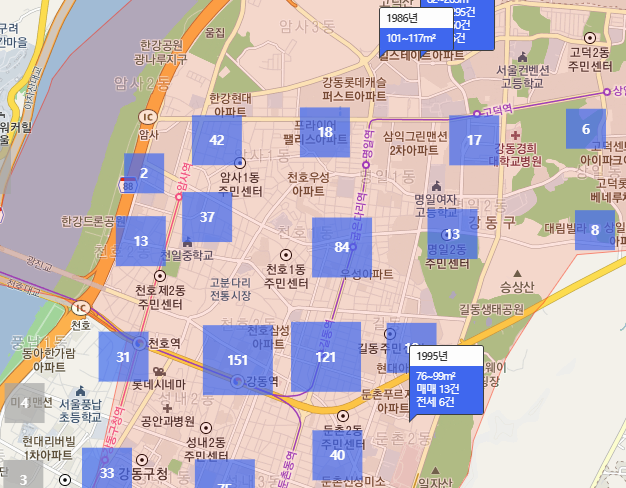Click the 암사1동 주민센터 circle icon
Screen dimensions: 626x488
240,163
